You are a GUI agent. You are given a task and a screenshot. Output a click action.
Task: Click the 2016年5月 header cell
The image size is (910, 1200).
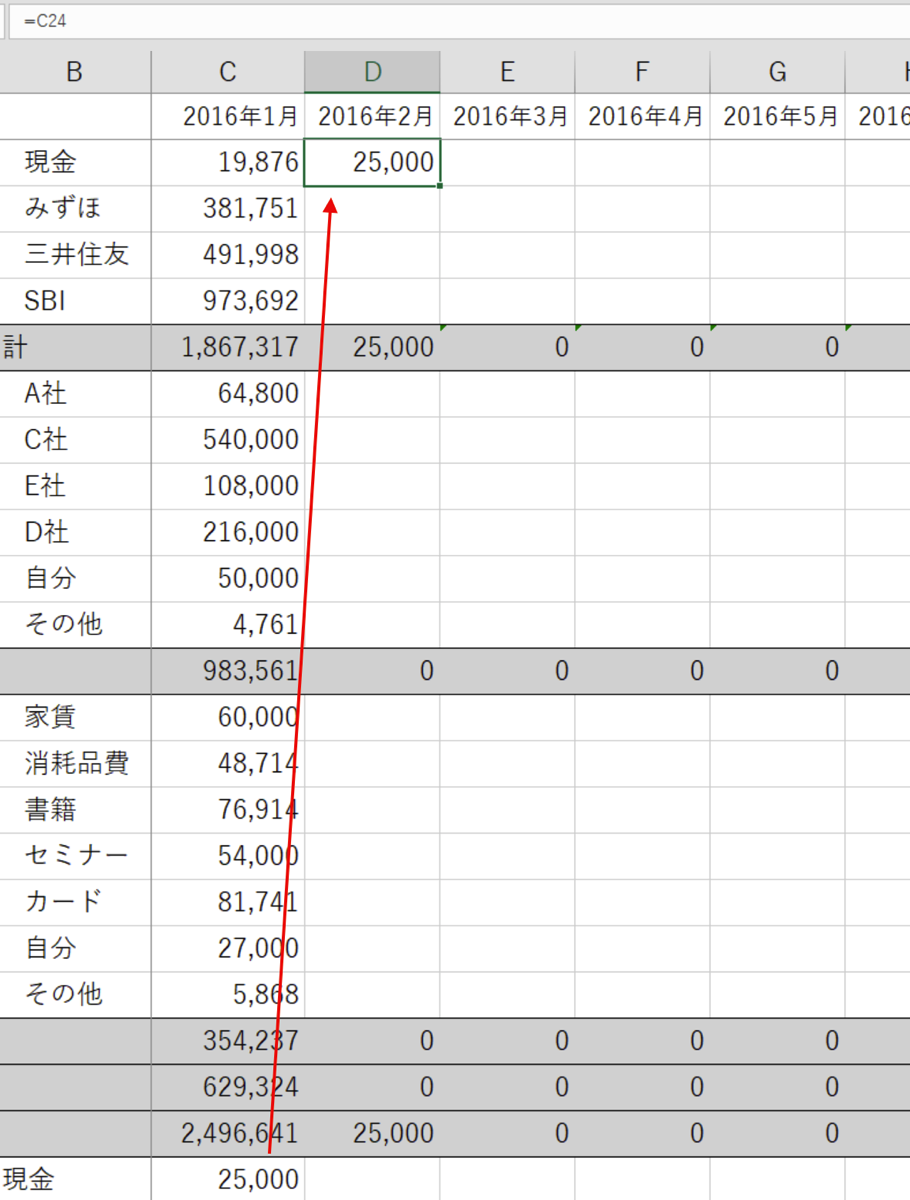pyautogui.click(x=777, y=116)
